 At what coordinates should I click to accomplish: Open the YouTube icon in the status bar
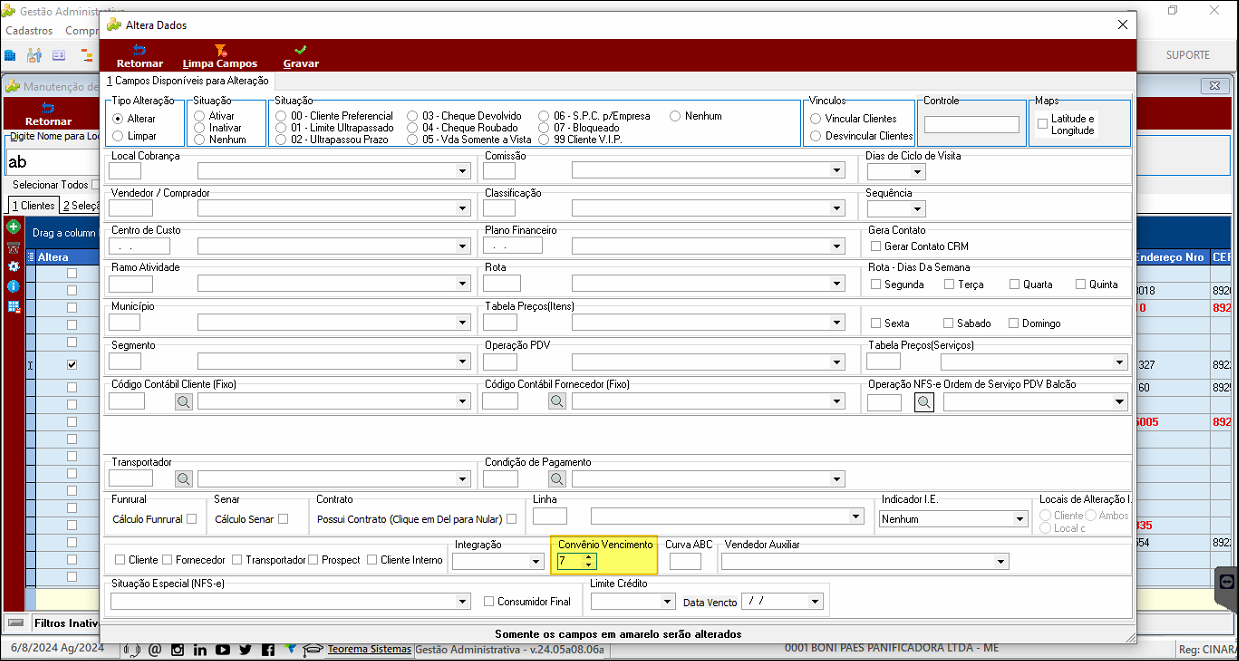(222, 649)
